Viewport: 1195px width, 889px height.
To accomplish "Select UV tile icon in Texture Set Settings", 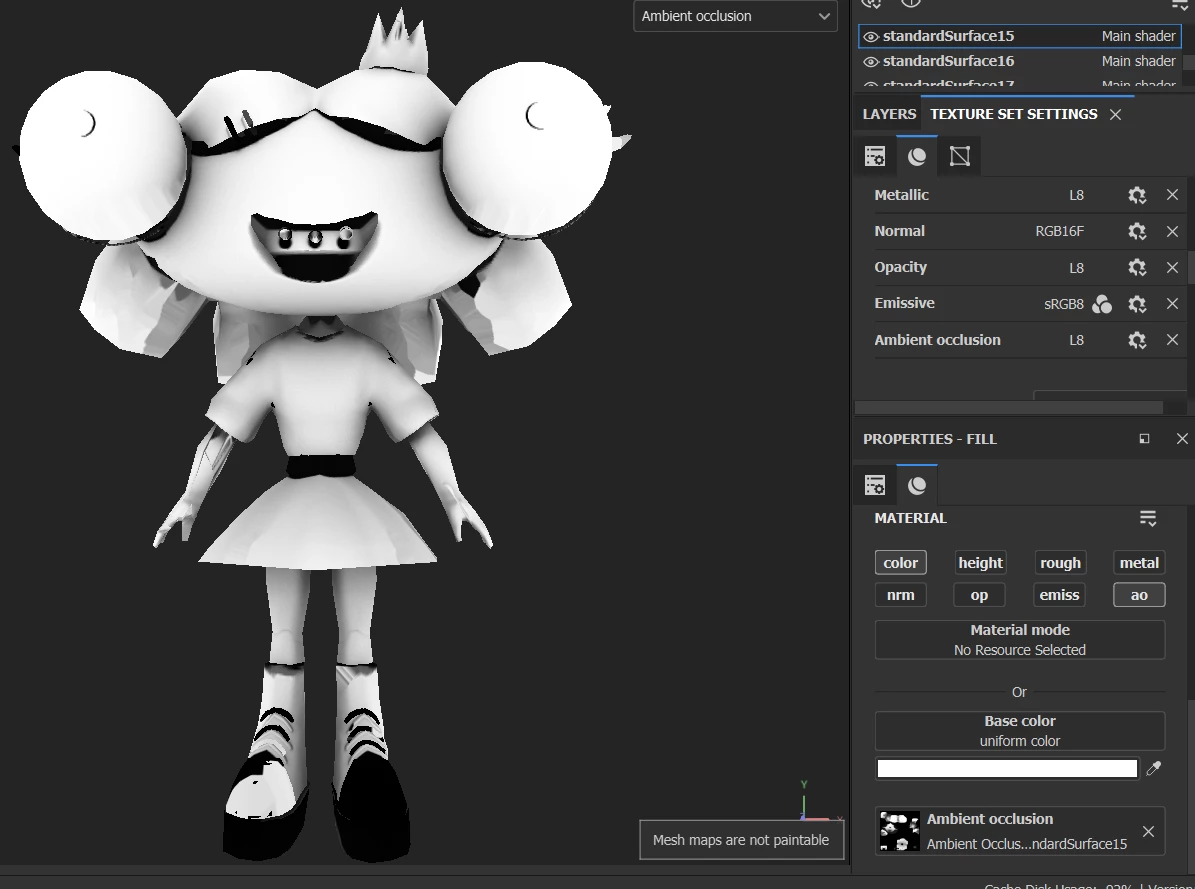I will [960, 156].
